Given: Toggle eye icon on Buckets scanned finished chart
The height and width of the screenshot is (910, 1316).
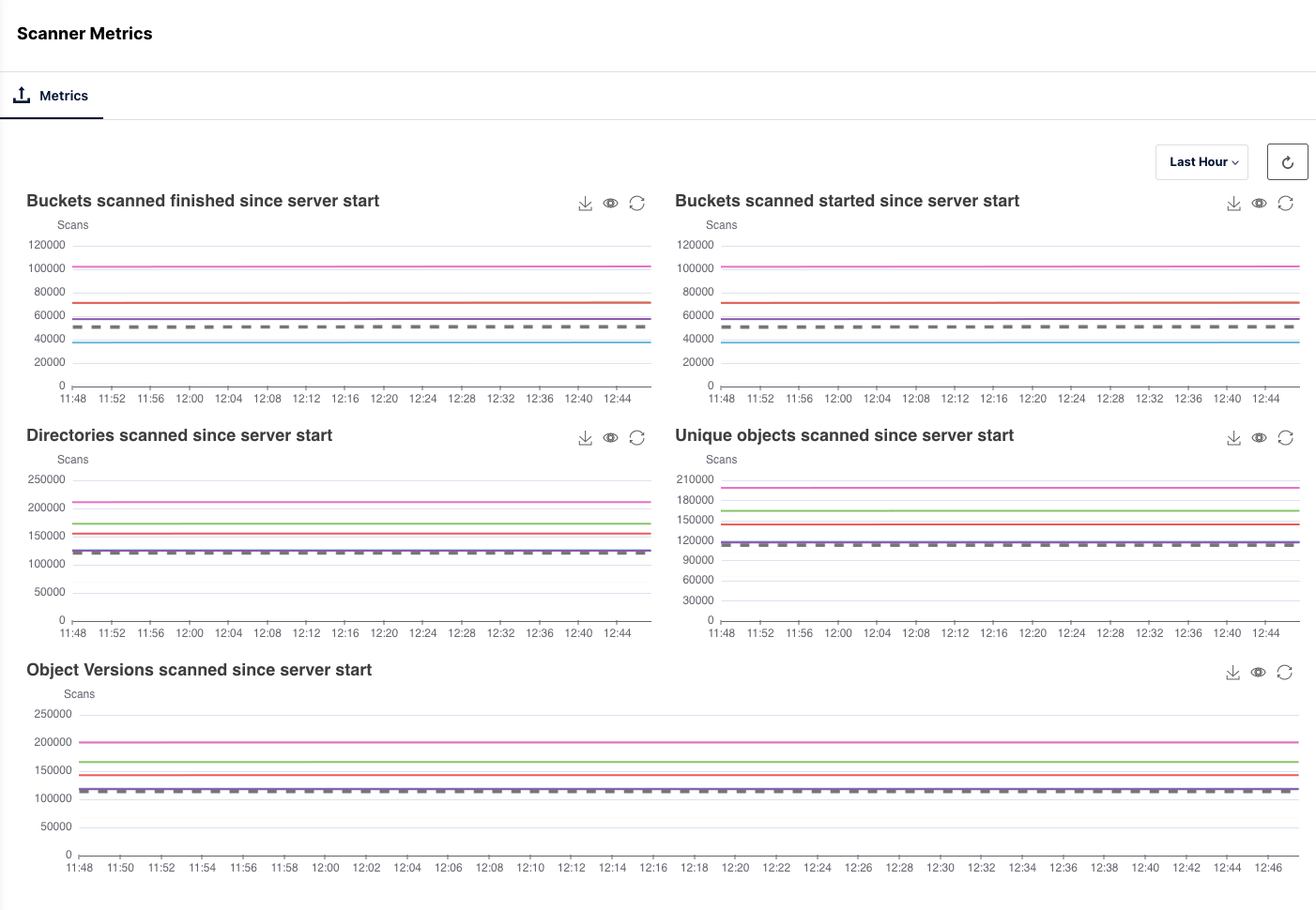Looking at the screenshot, I should pos(610,204).
